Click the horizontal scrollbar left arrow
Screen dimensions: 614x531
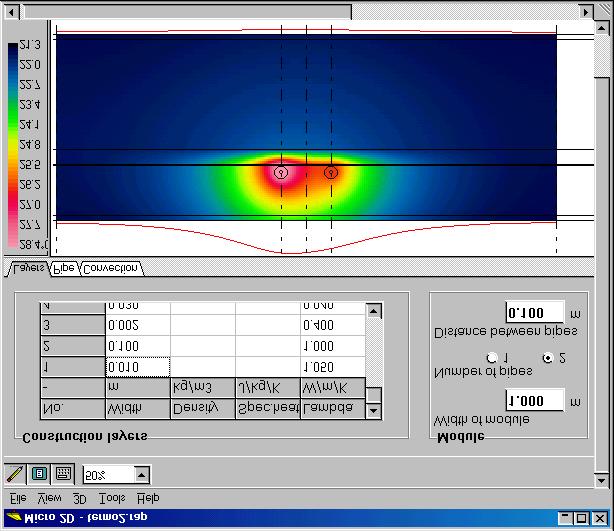click(x=12, y=12)
